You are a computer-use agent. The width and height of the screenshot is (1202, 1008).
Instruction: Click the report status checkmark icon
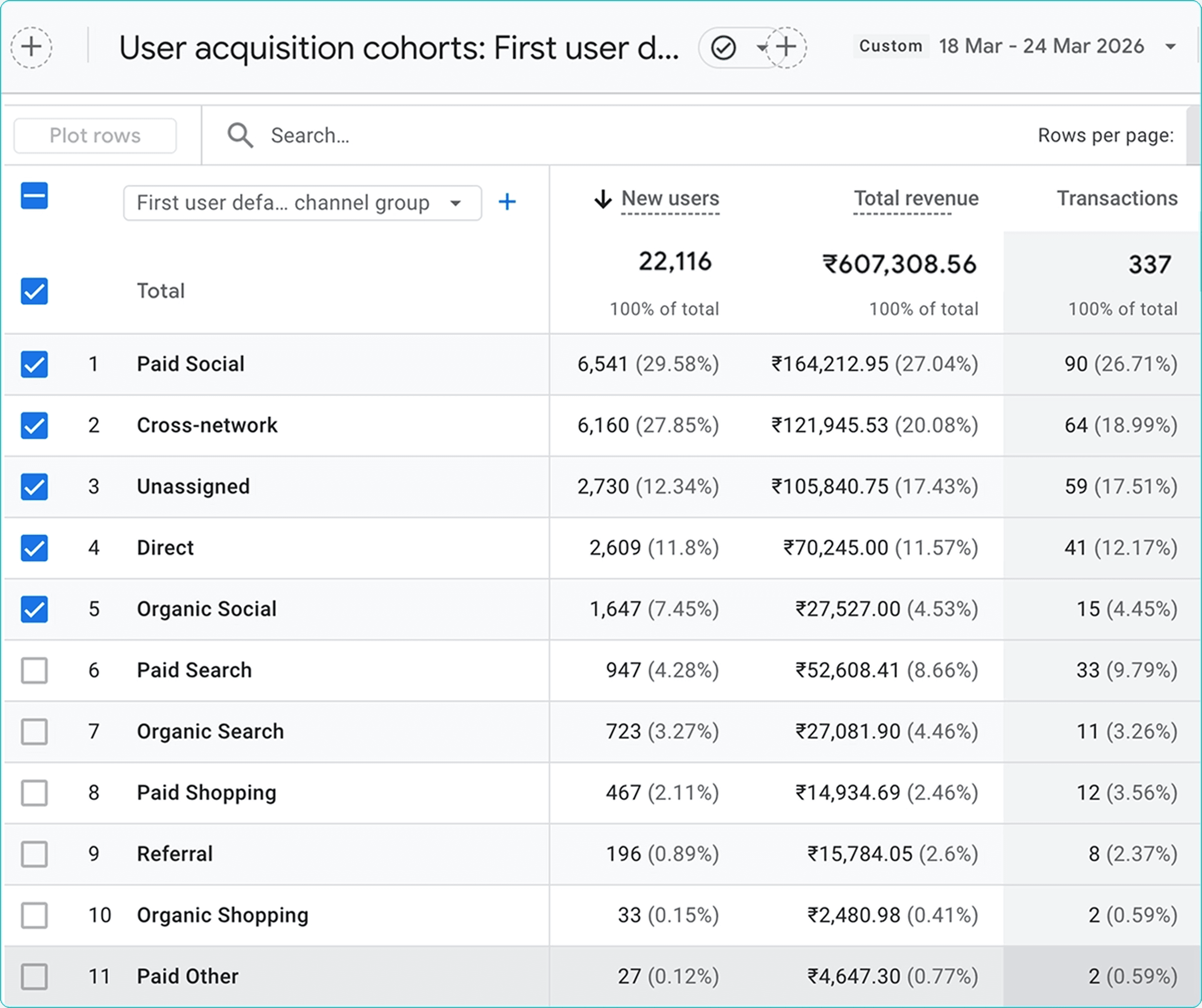[723, 47]
